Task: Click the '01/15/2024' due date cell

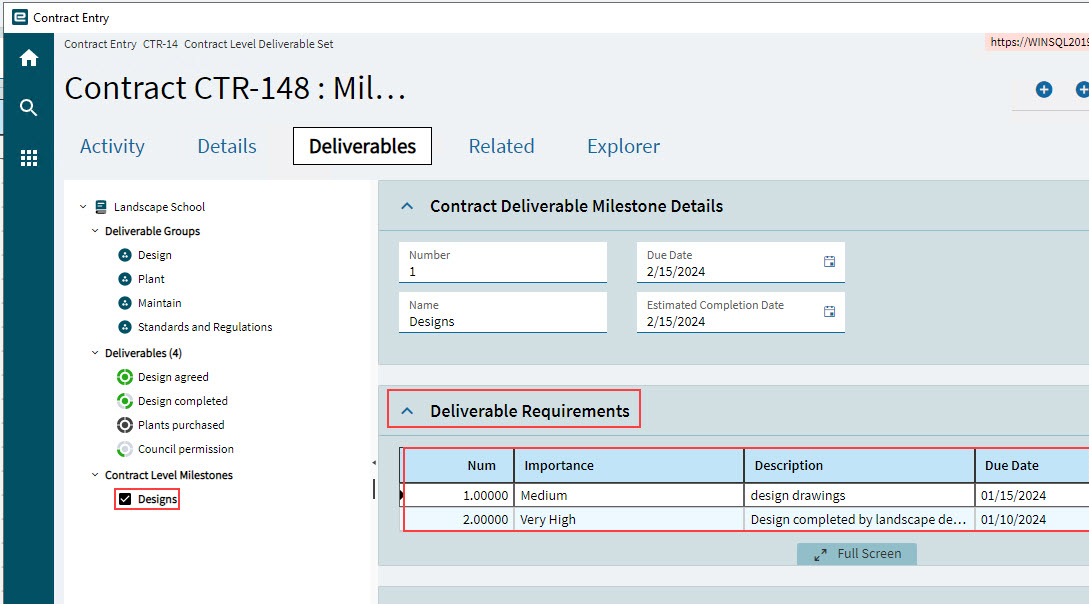Action: click(x=1032, y=496)
